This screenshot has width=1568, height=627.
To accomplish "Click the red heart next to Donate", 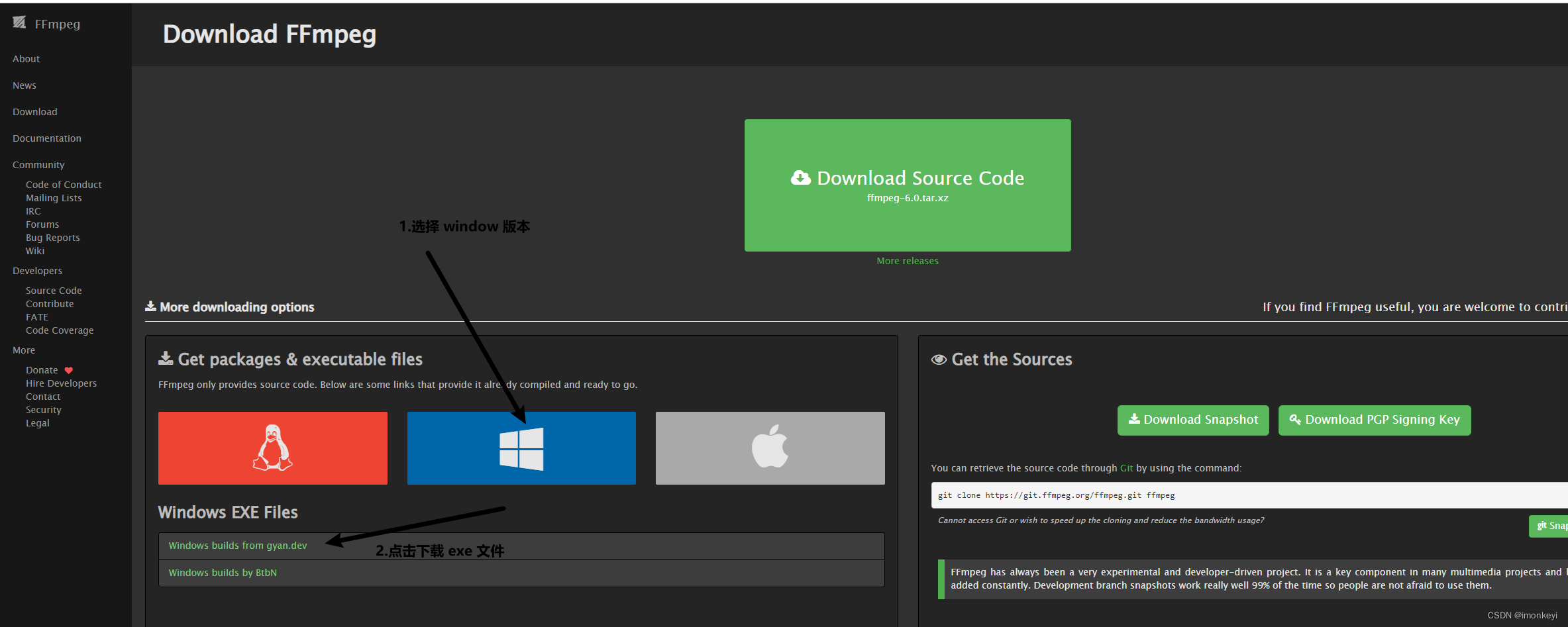I will click(69, 370).
